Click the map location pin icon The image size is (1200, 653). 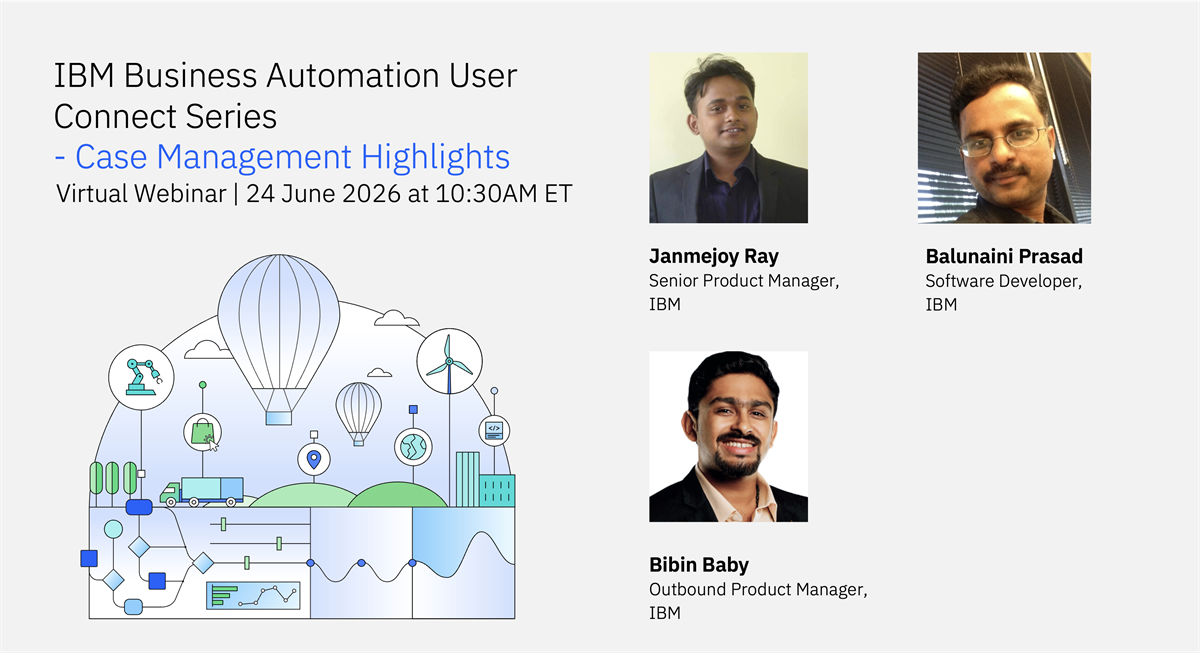(x=314, y=459)
